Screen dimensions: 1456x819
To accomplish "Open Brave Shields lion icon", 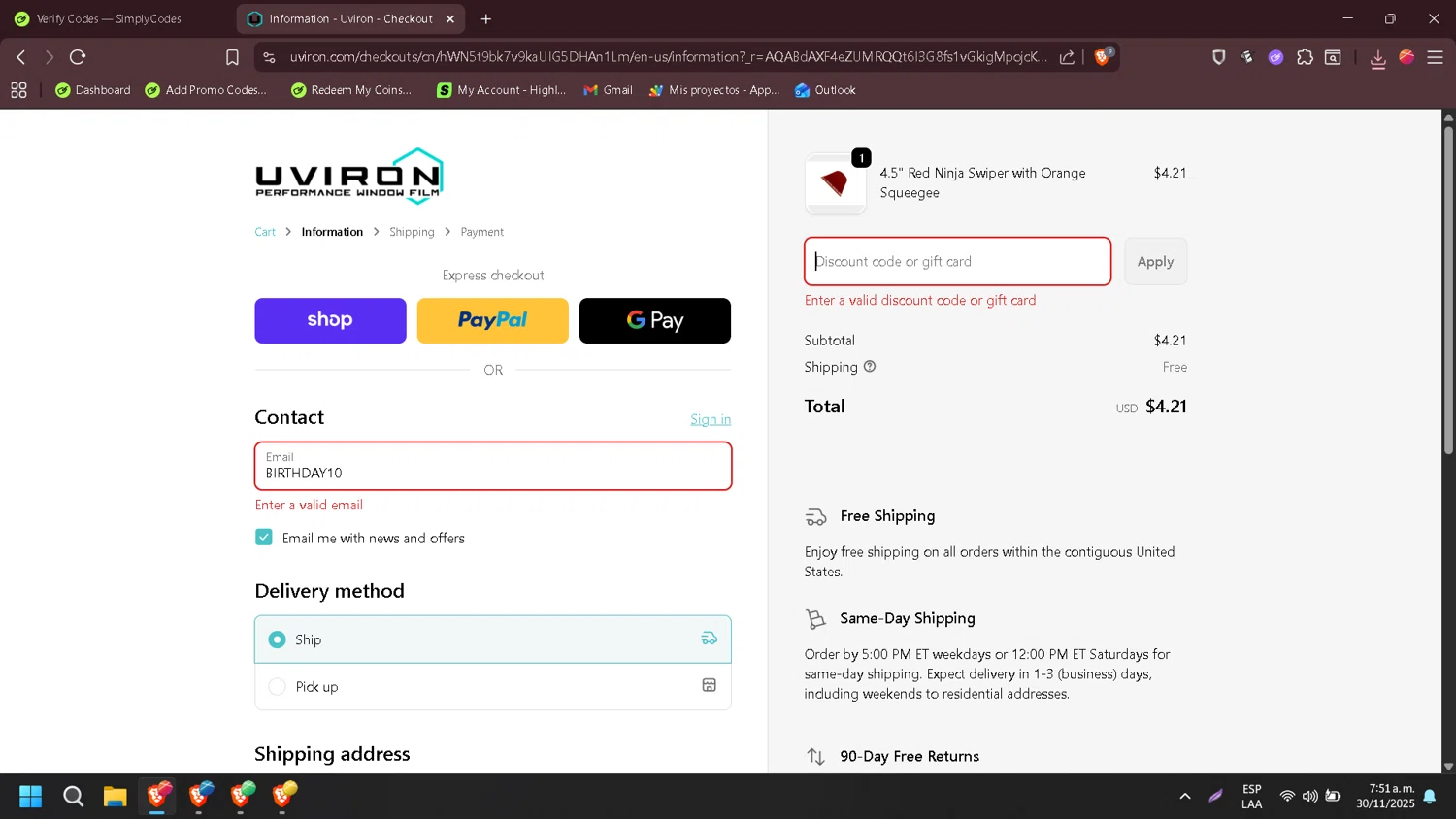I will (x=1103, y=56).
